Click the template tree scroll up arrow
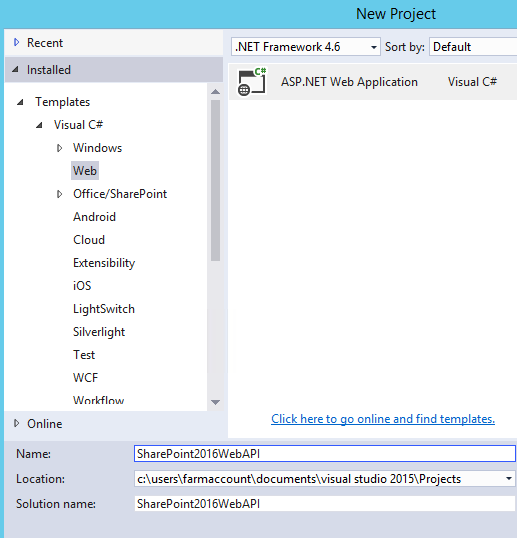The image size is (517, 538). coord(215,92)
